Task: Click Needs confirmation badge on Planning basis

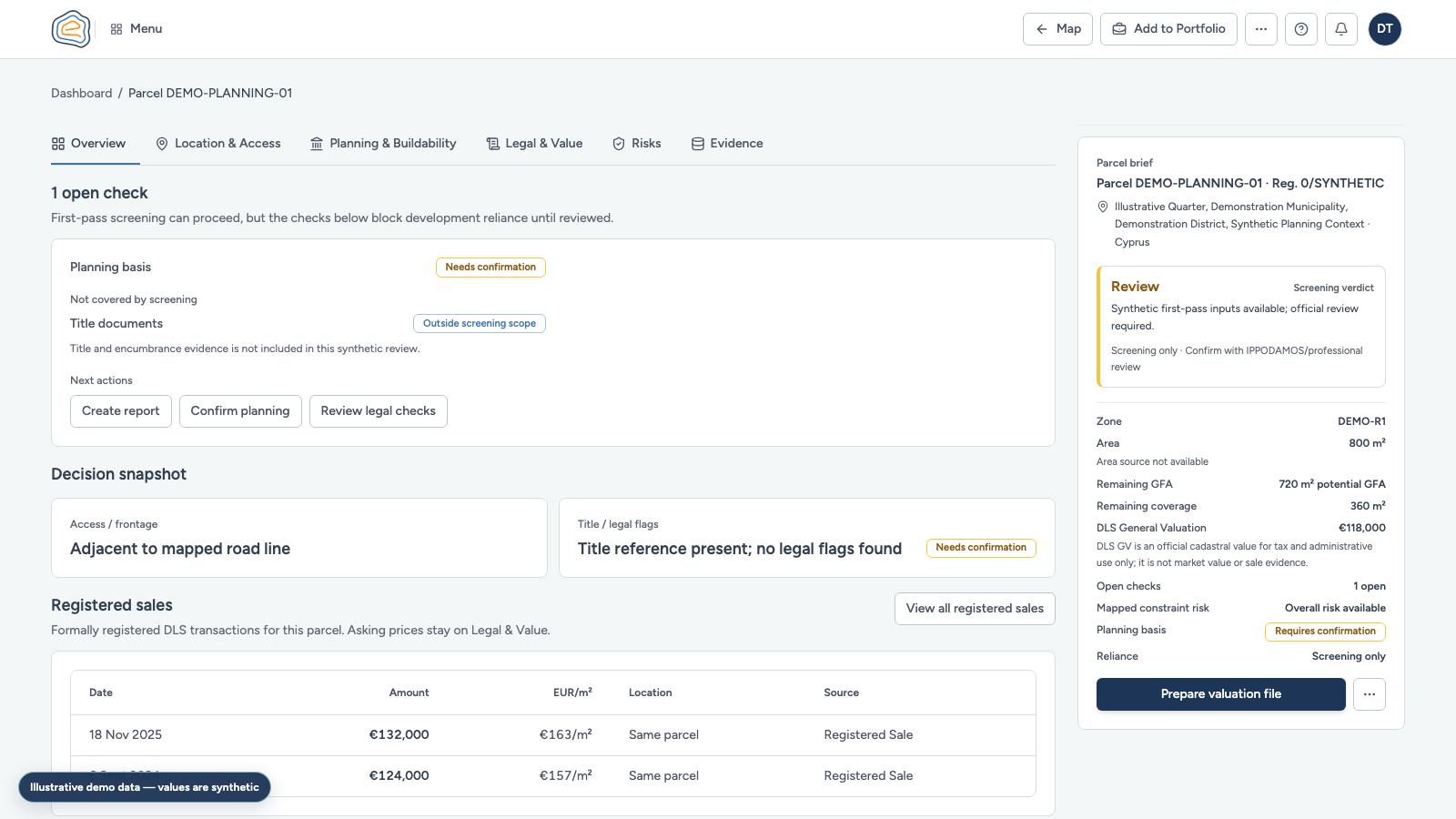Action: [490, 268]
